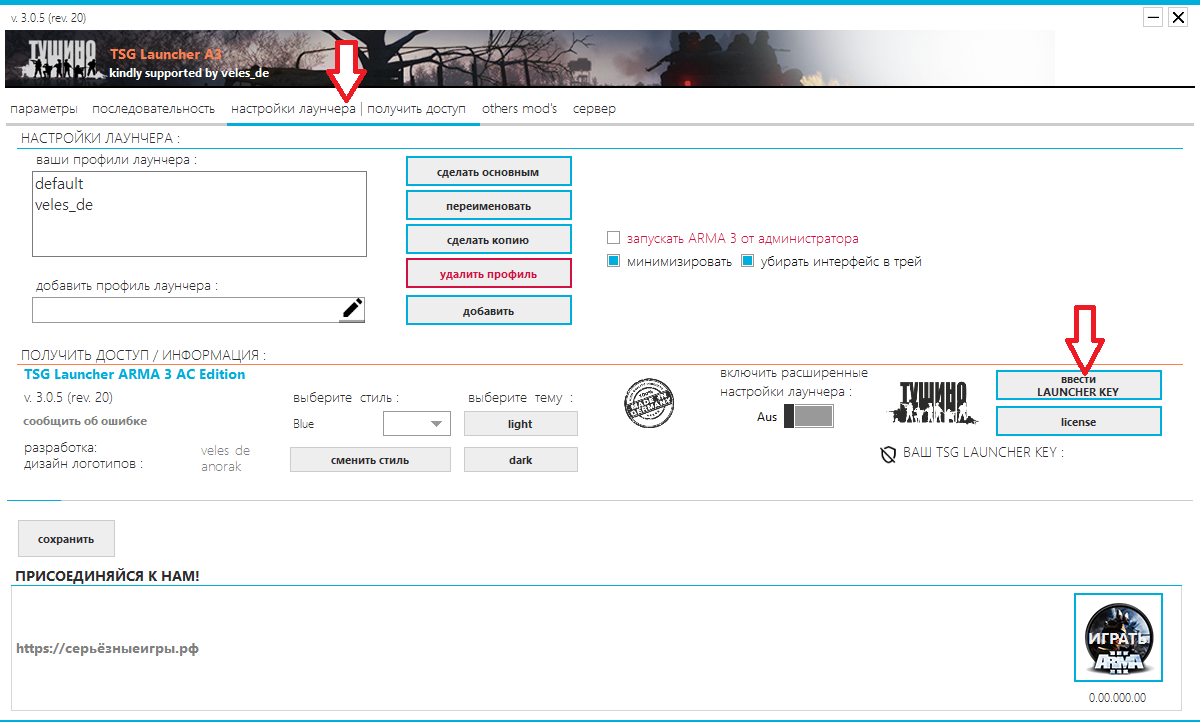The image size is (1200, 722).
Task: Click the pencil icon beside profile name field
Action: pos(352,310)
